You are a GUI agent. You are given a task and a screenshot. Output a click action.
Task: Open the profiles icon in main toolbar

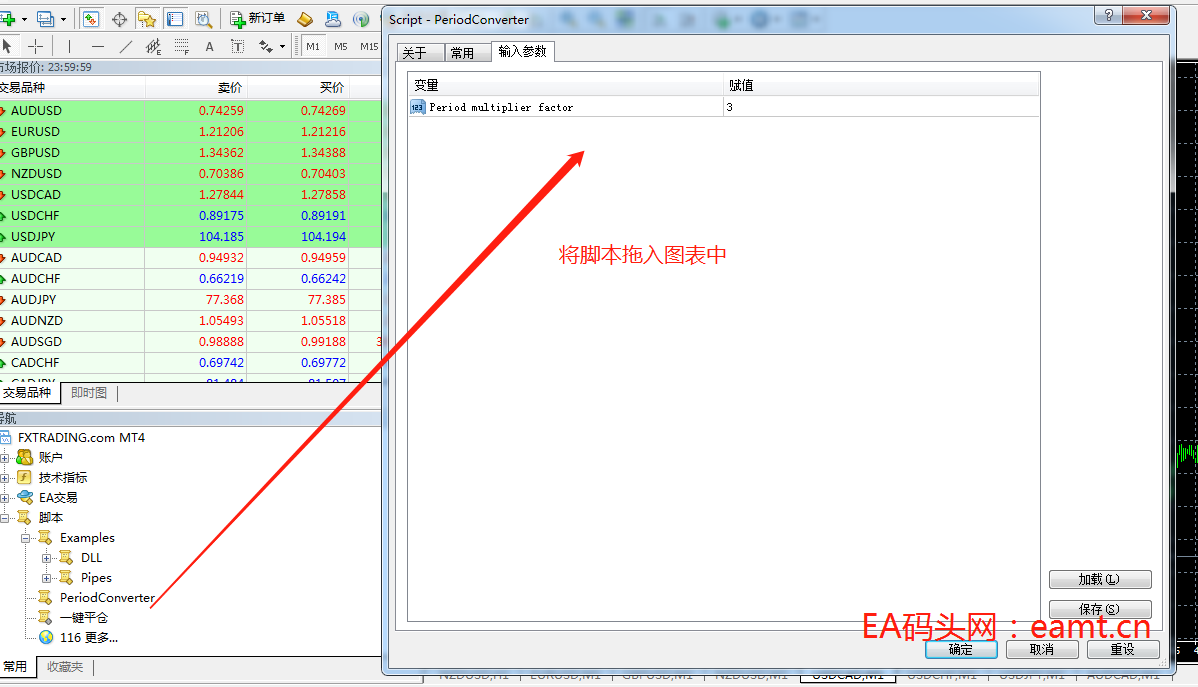tap(45, 19)
